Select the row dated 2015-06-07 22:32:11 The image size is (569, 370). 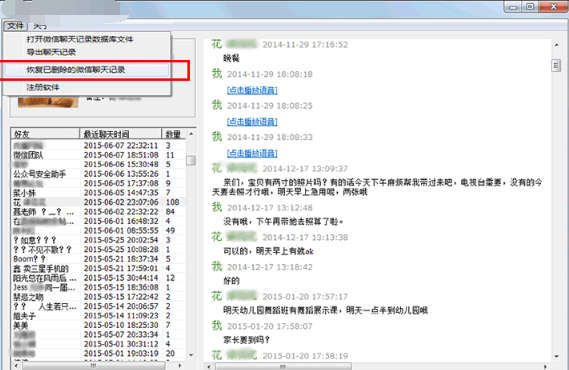click(x=98, y=145)
